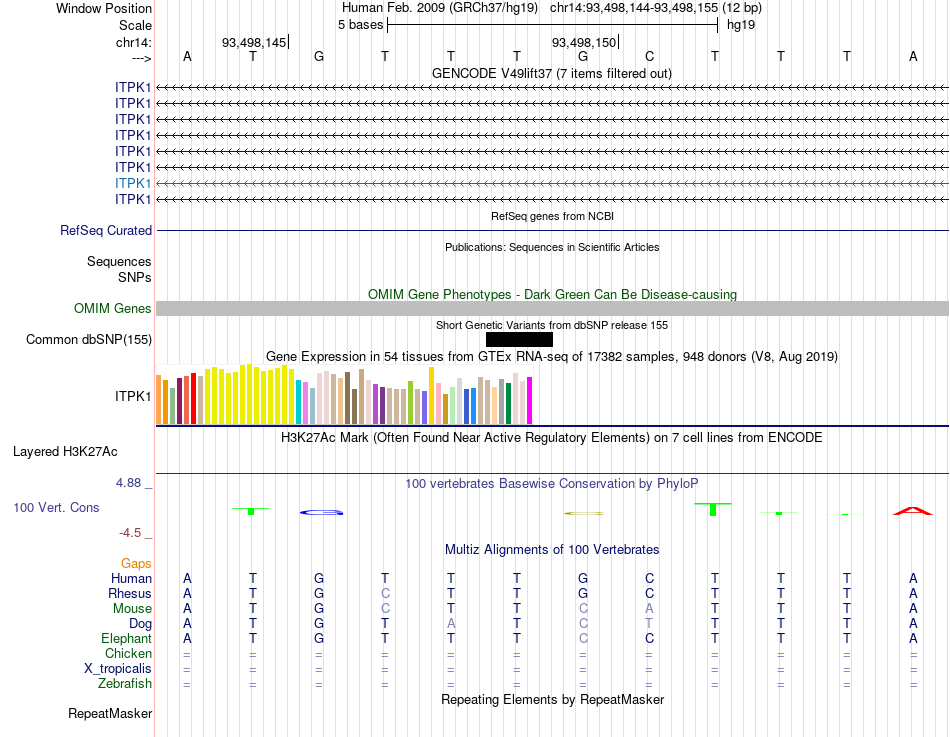Click the H3K27Ac Mark ENCODE title
Image resolution: width=950 pixels, height=737 pixels.
[552, 438]
